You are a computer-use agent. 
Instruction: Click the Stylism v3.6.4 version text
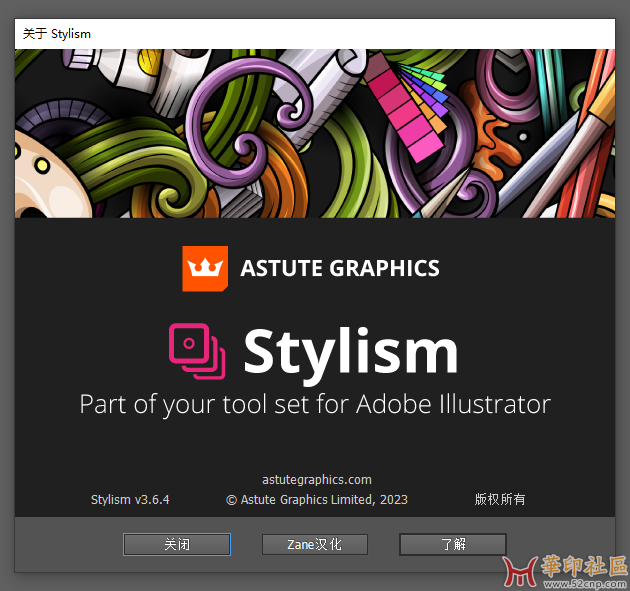(130, 499)
